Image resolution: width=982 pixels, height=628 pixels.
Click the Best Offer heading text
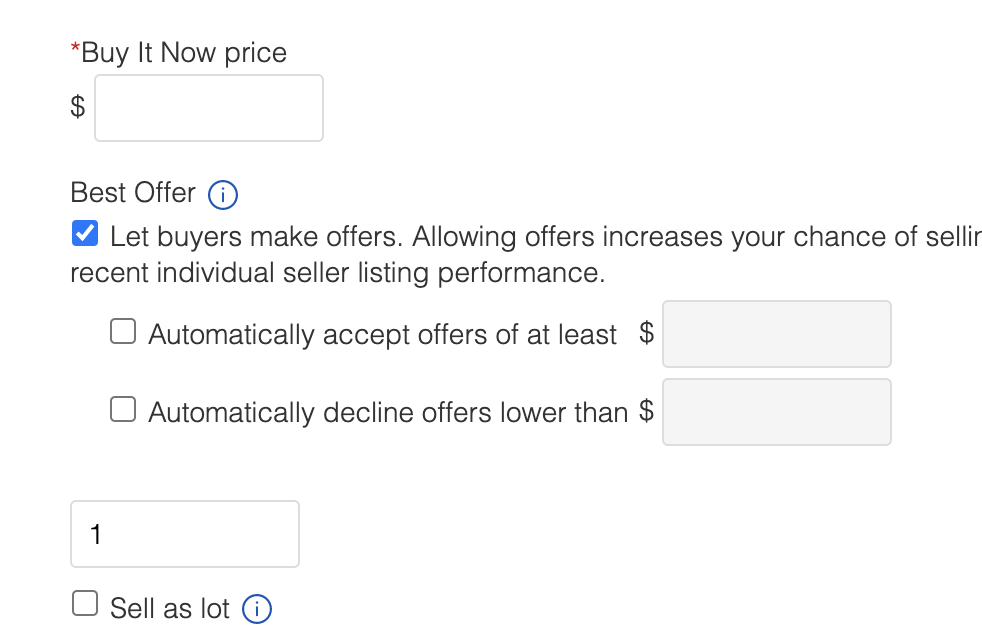(x=133, y=193)
